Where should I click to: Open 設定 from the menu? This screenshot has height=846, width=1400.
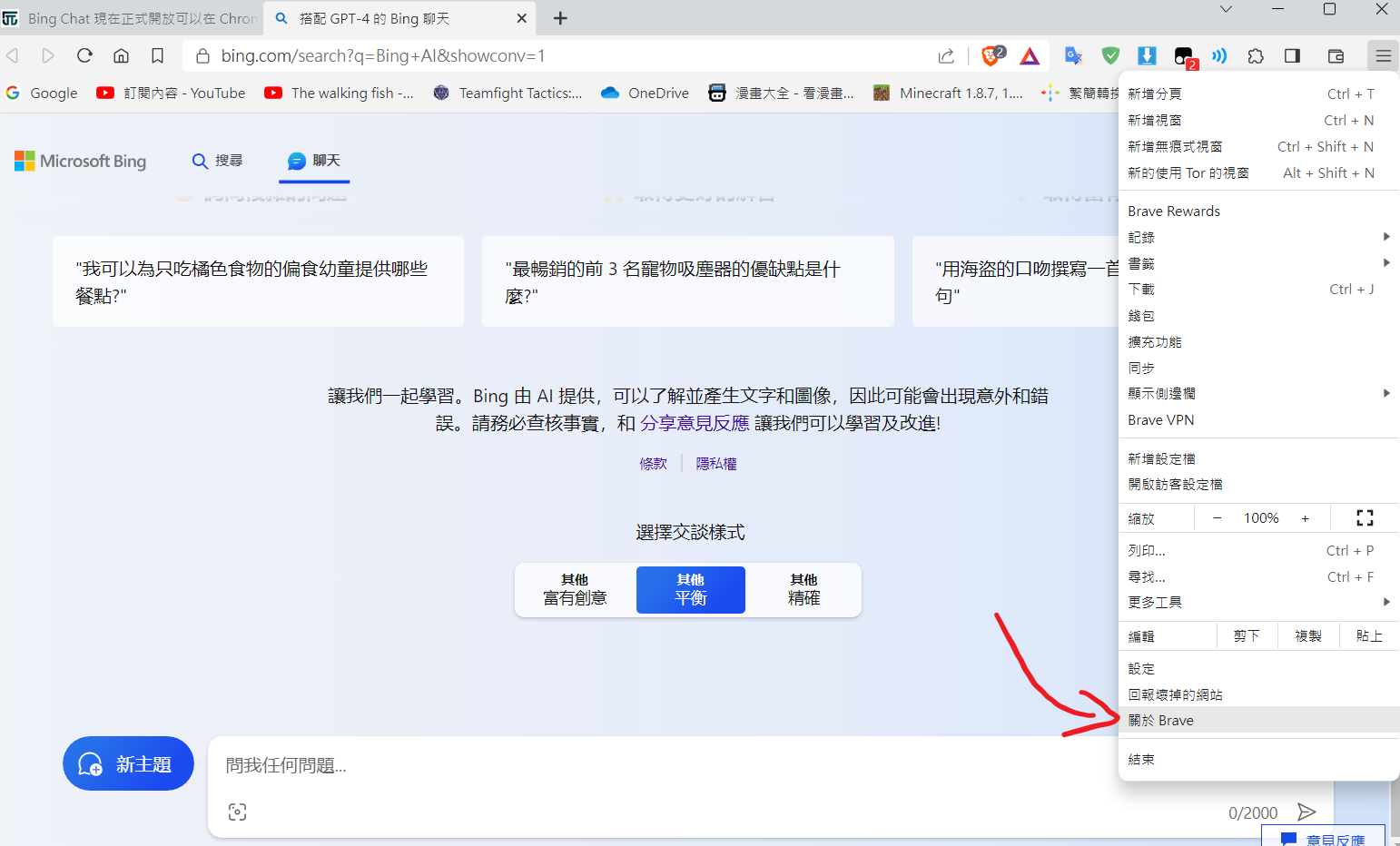coord(1258,668)
